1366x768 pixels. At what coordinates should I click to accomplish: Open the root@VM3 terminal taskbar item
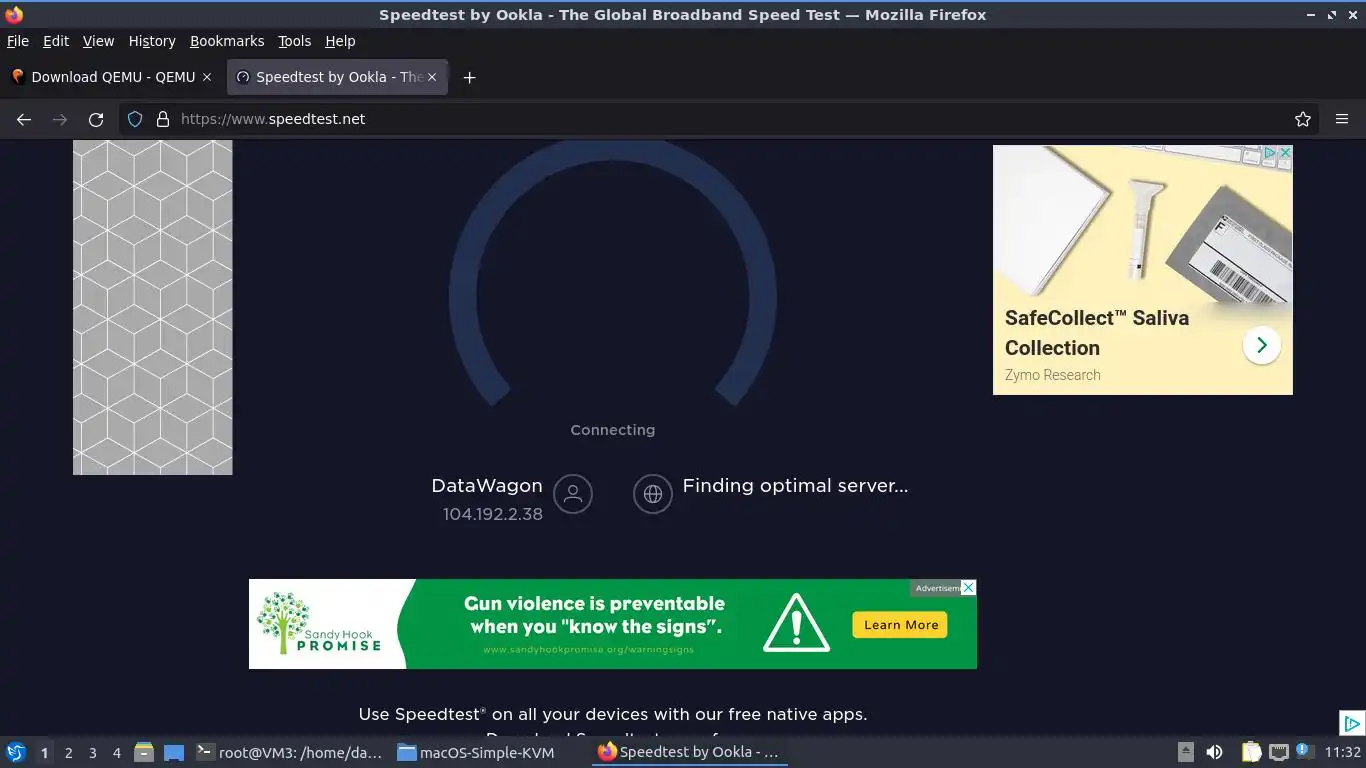(x=289, y=752)
